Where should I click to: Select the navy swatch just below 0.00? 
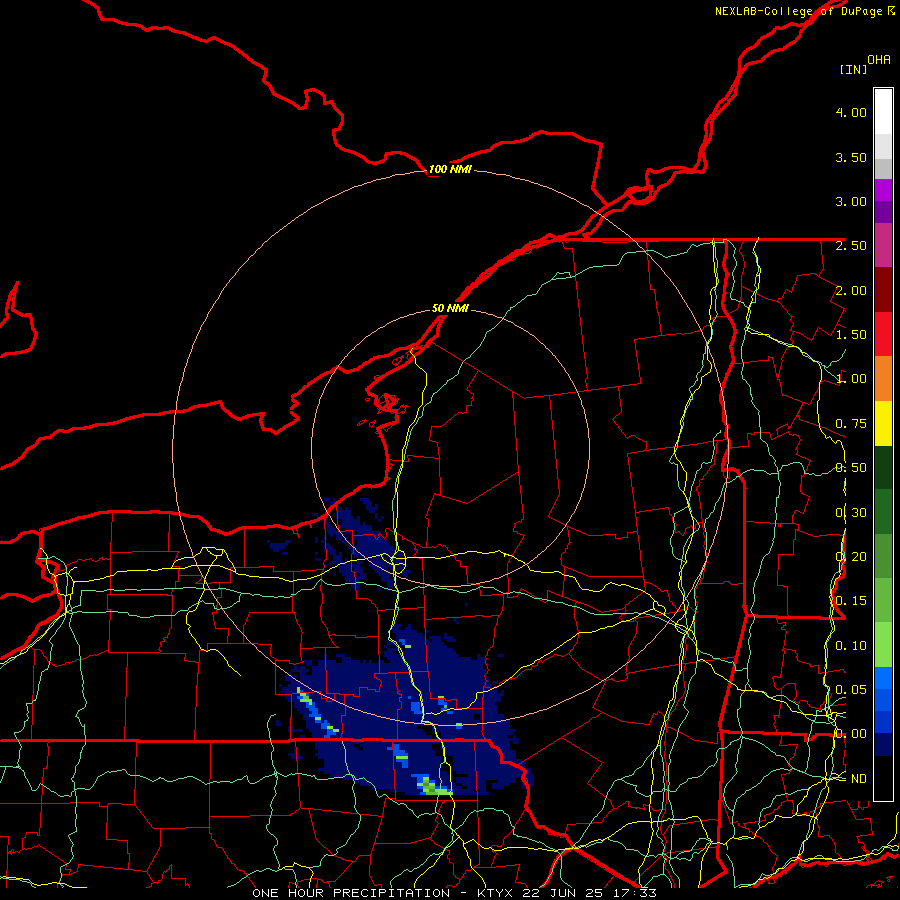pyautogui.click(x=883, y=744)
